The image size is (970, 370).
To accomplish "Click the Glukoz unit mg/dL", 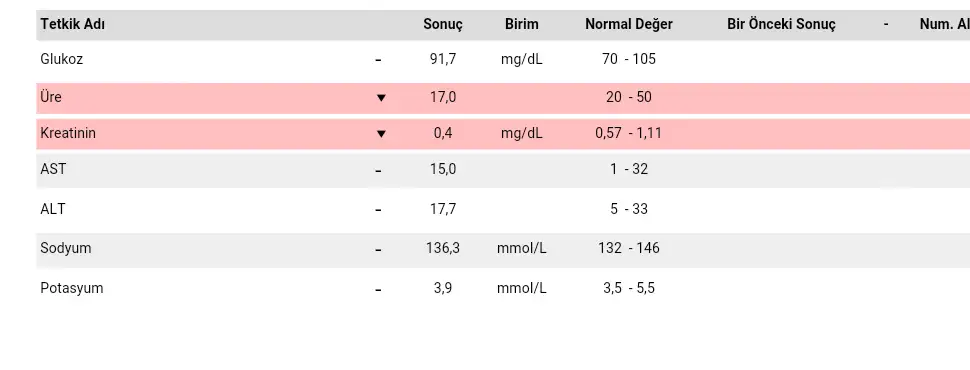I will point(521,59).
